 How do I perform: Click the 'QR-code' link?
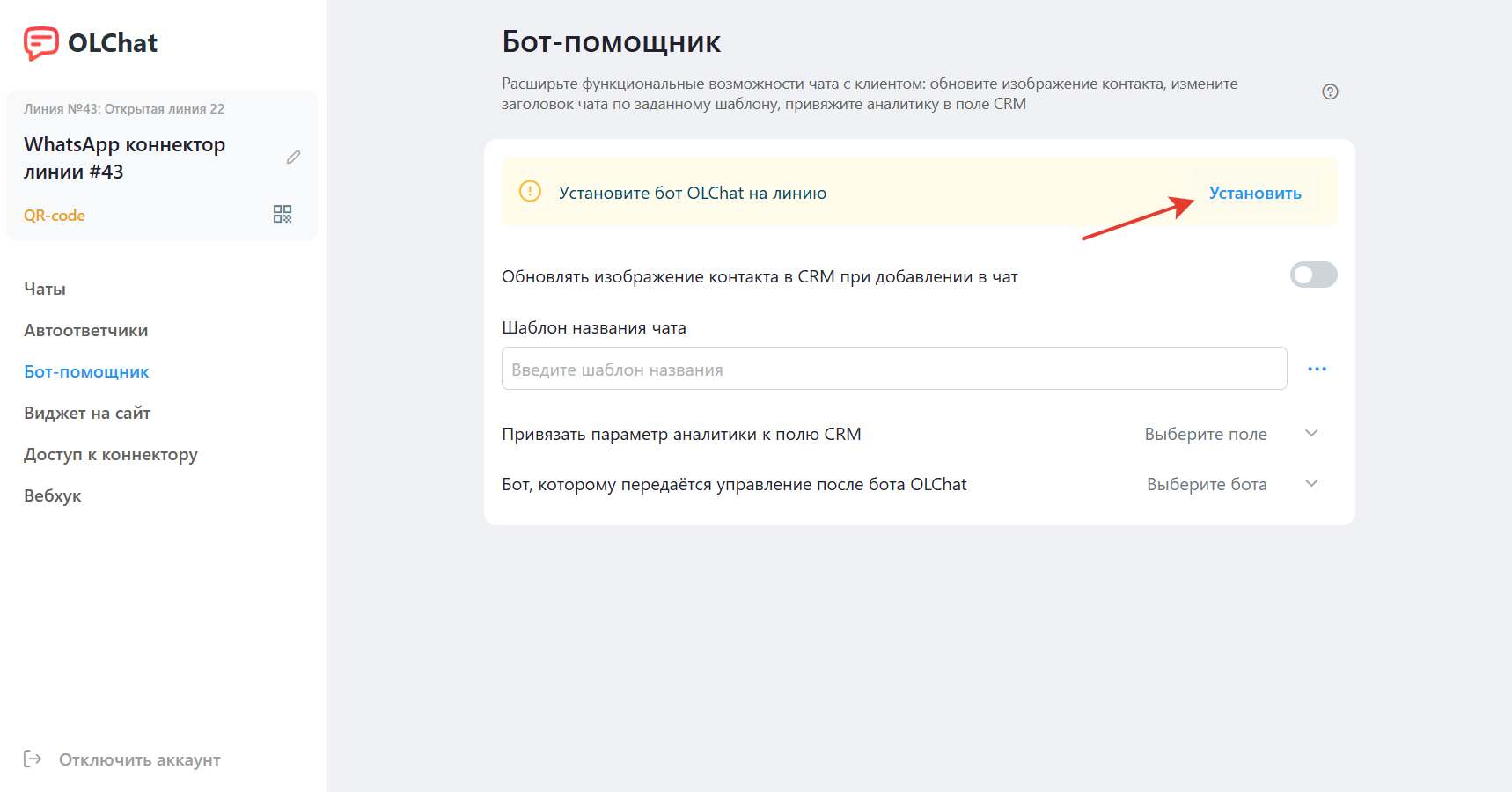[55, 216]
